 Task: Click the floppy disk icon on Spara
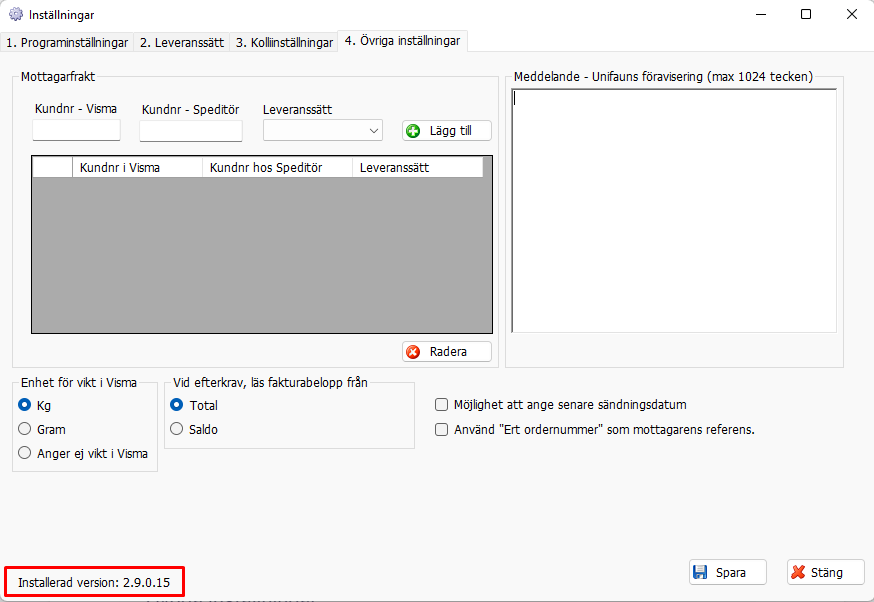pos(700,572)
